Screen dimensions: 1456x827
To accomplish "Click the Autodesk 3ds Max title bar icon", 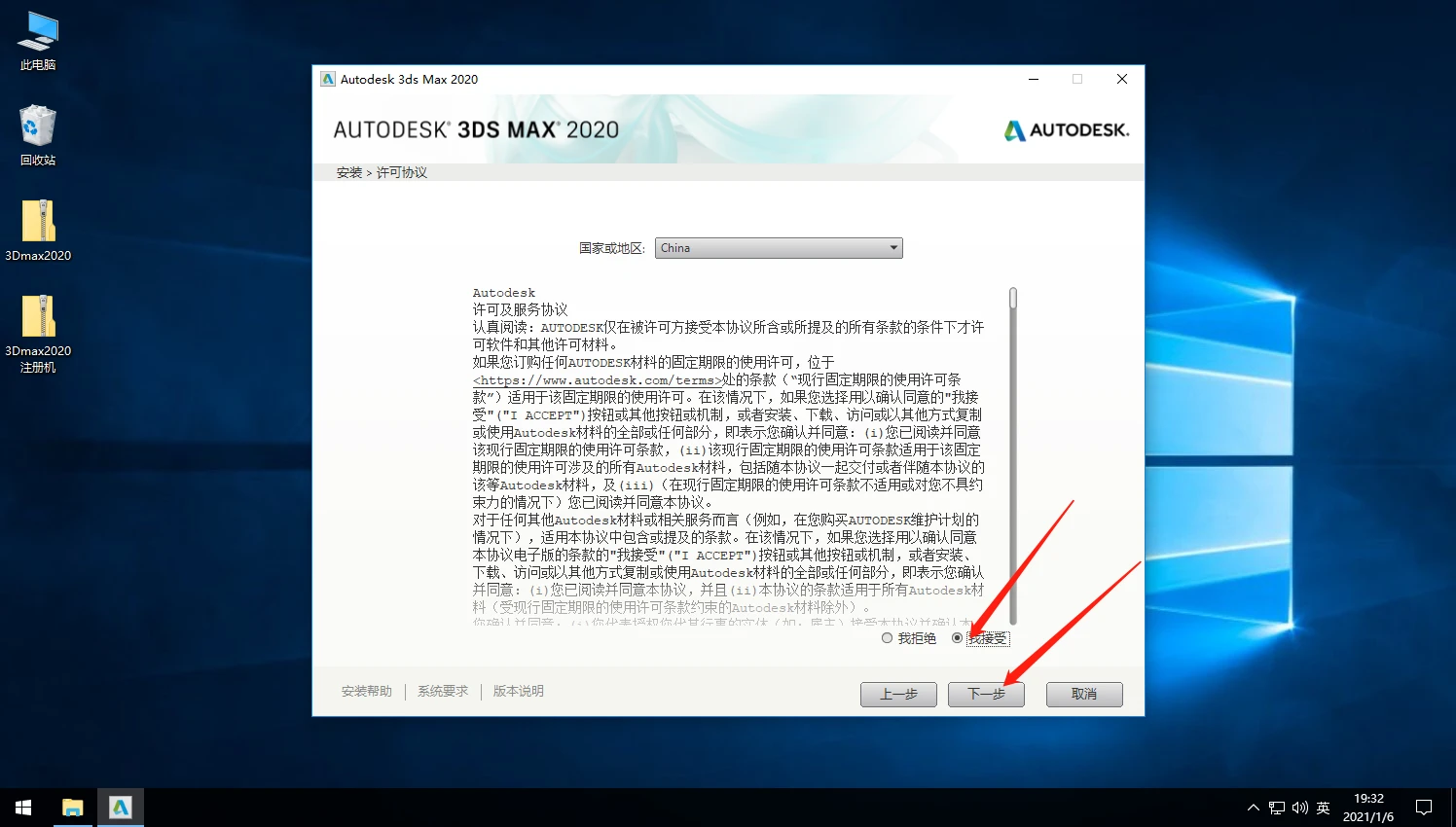I will pos(328,79).
